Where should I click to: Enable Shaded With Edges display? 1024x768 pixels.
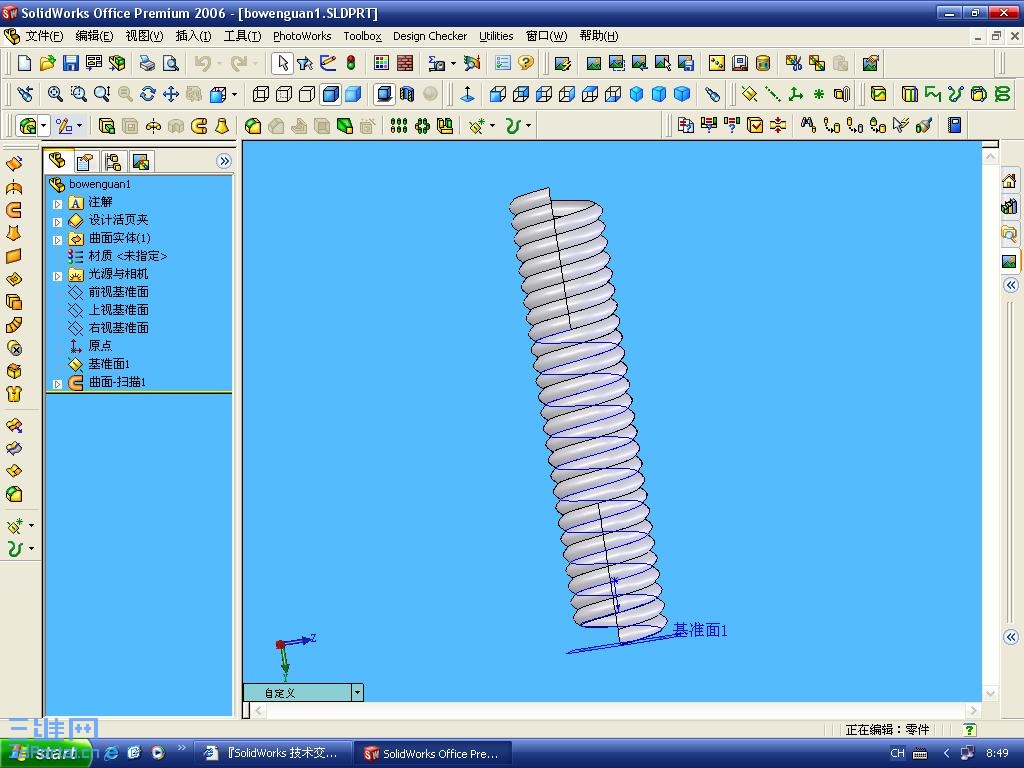(330, 94)
